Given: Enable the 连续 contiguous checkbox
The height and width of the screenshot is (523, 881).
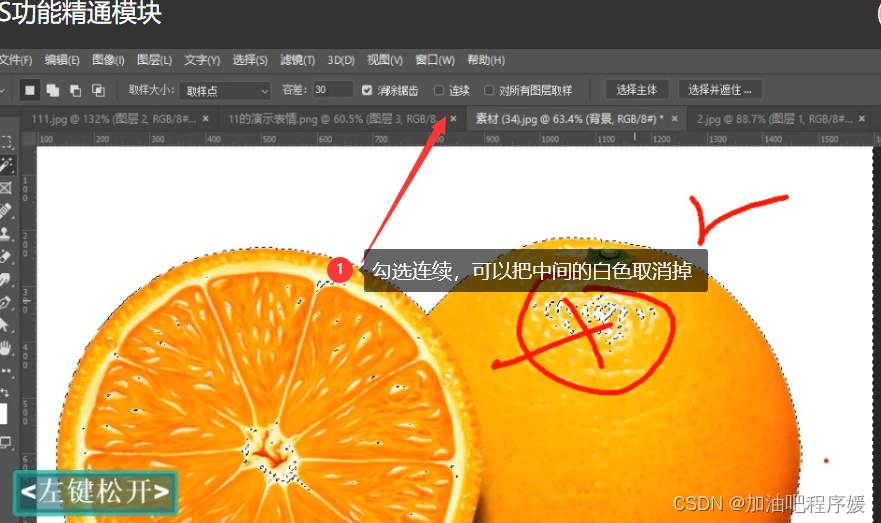Looking at the screenshot, I should (x=439, y=90).
